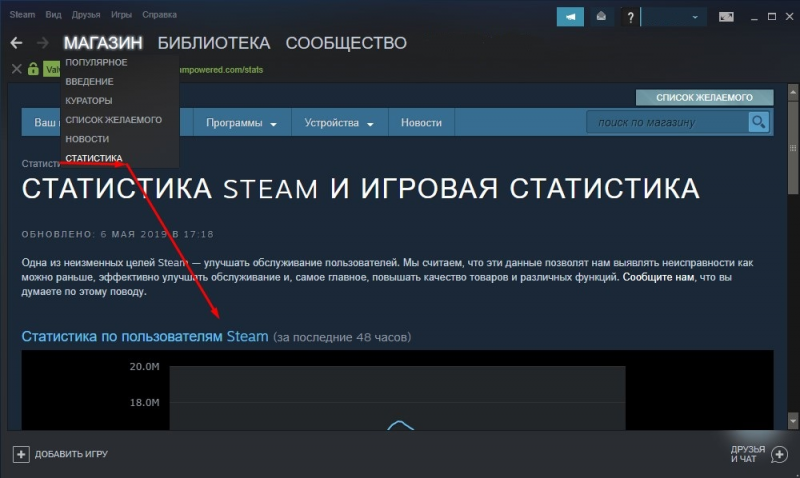The width and height of the screenshot is (800, 478).
Task: Click the forward navigation arrow
Action: (43, 43)
